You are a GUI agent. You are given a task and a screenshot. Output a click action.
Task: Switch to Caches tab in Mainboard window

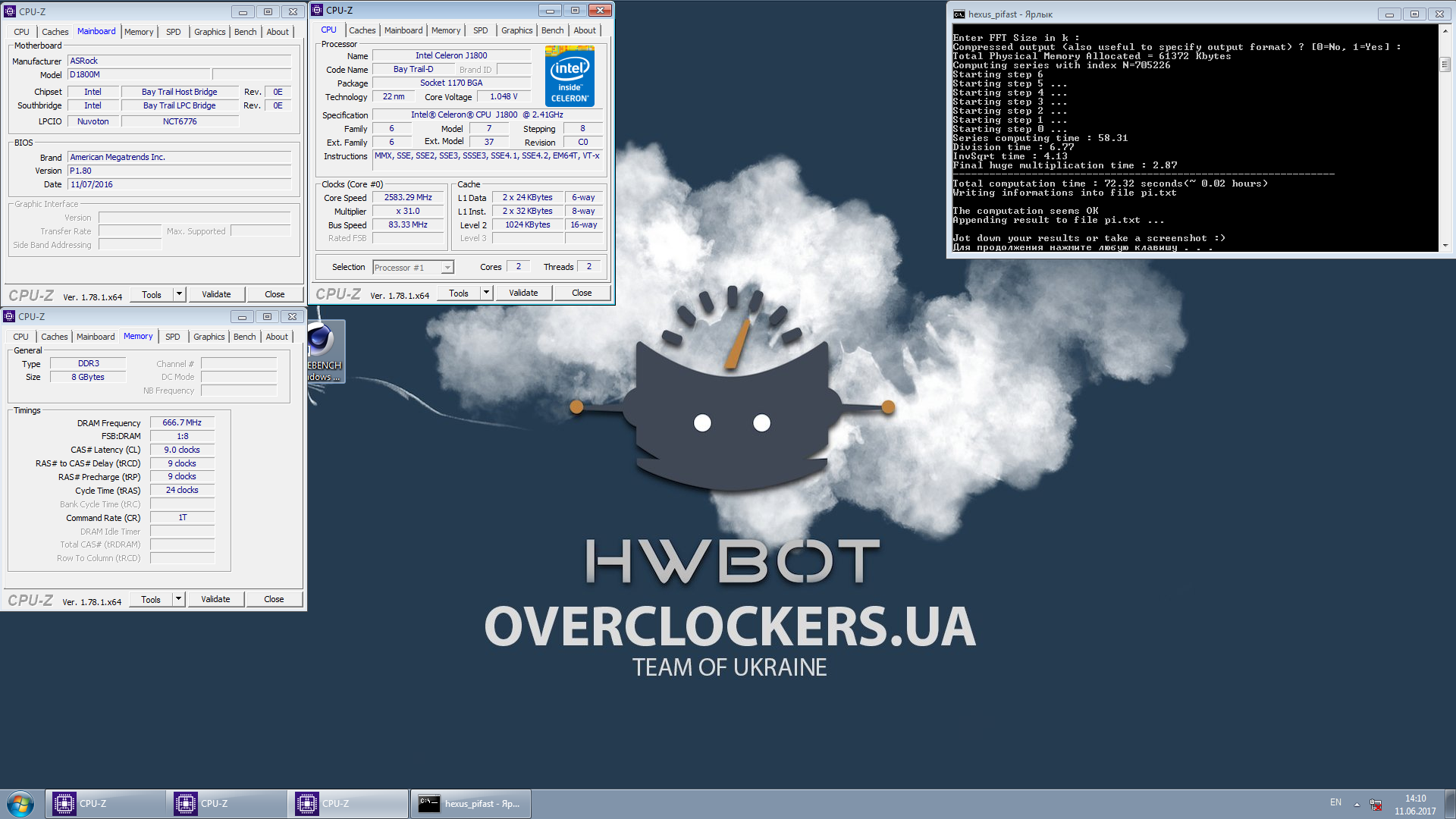pyautogui.click(x=55, y=32)
